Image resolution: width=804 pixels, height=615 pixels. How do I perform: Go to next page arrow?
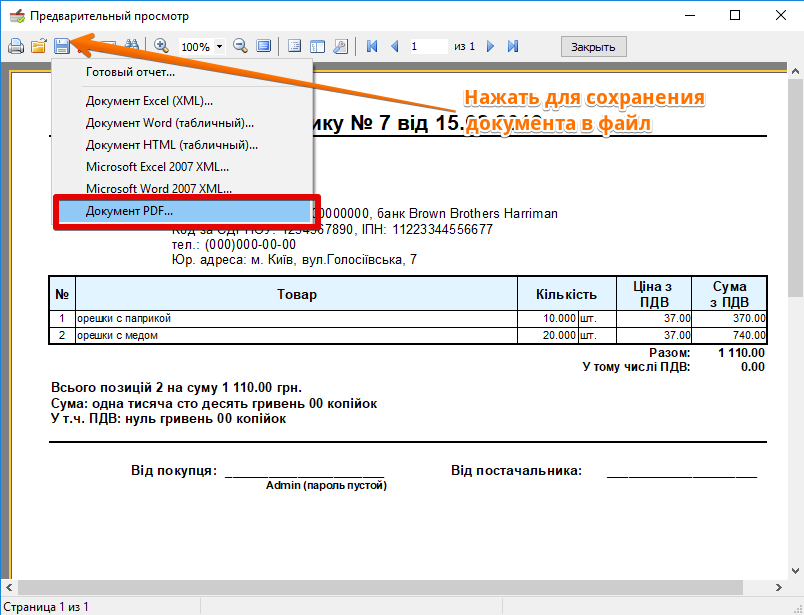click(490, 46)
